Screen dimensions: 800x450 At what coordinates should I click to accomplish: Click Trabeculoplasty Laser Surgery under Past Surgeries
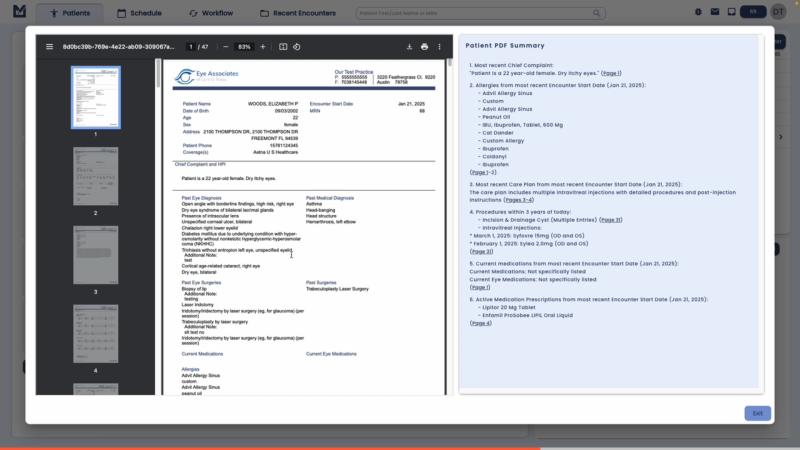pyautogui.click(x=337, y=289)
